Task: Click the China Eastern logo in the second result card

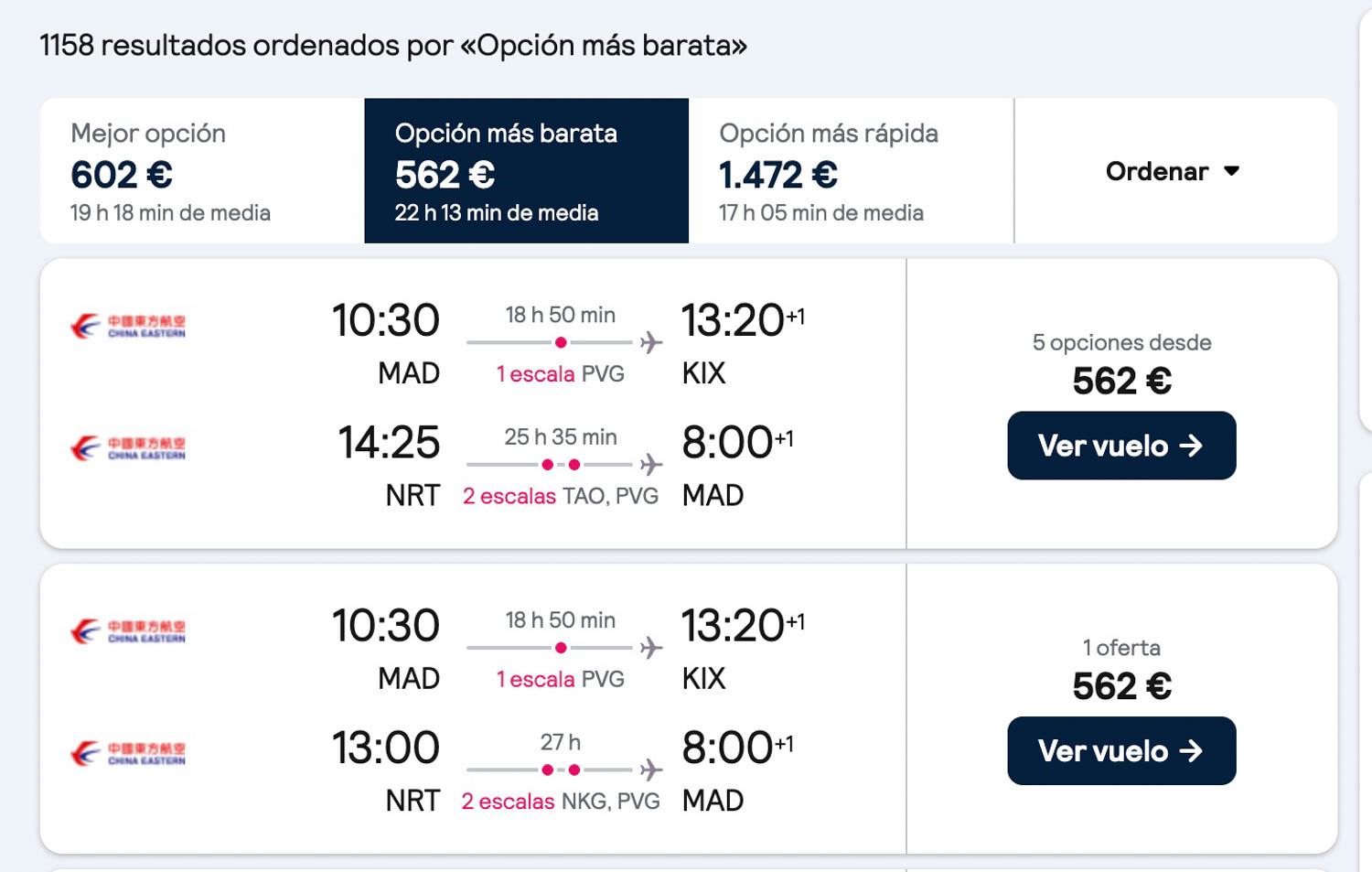Action: [x=128, y=632]
